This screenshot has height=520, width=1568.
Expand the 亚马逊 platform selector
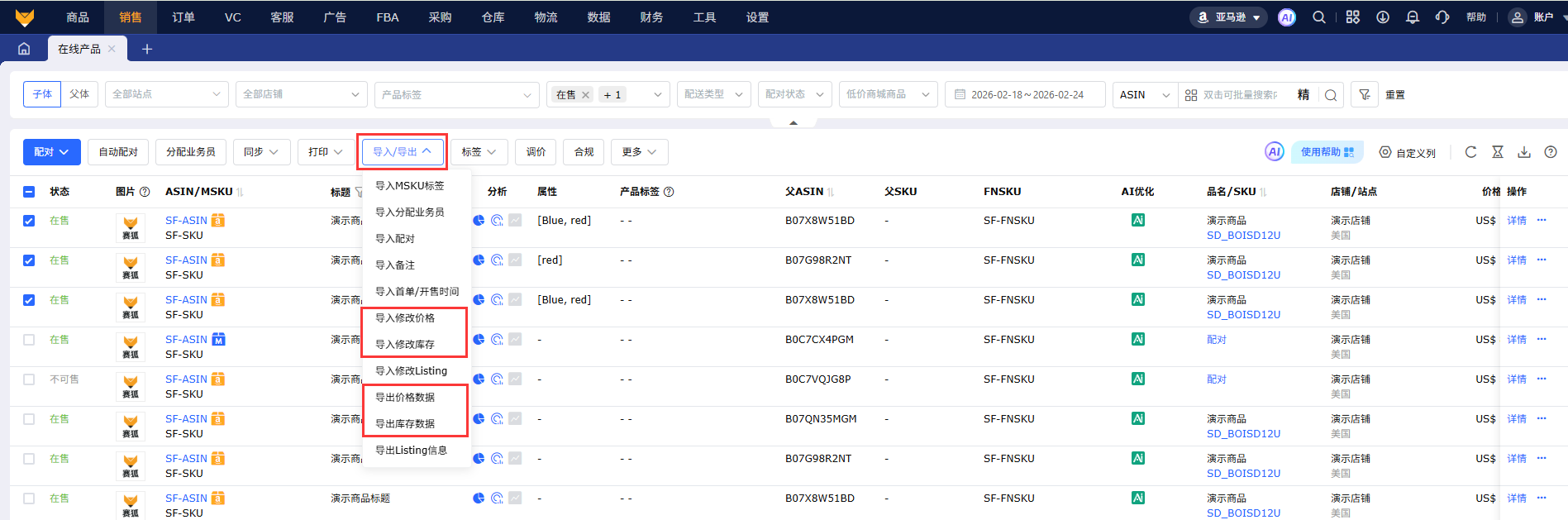point(1228,17)
